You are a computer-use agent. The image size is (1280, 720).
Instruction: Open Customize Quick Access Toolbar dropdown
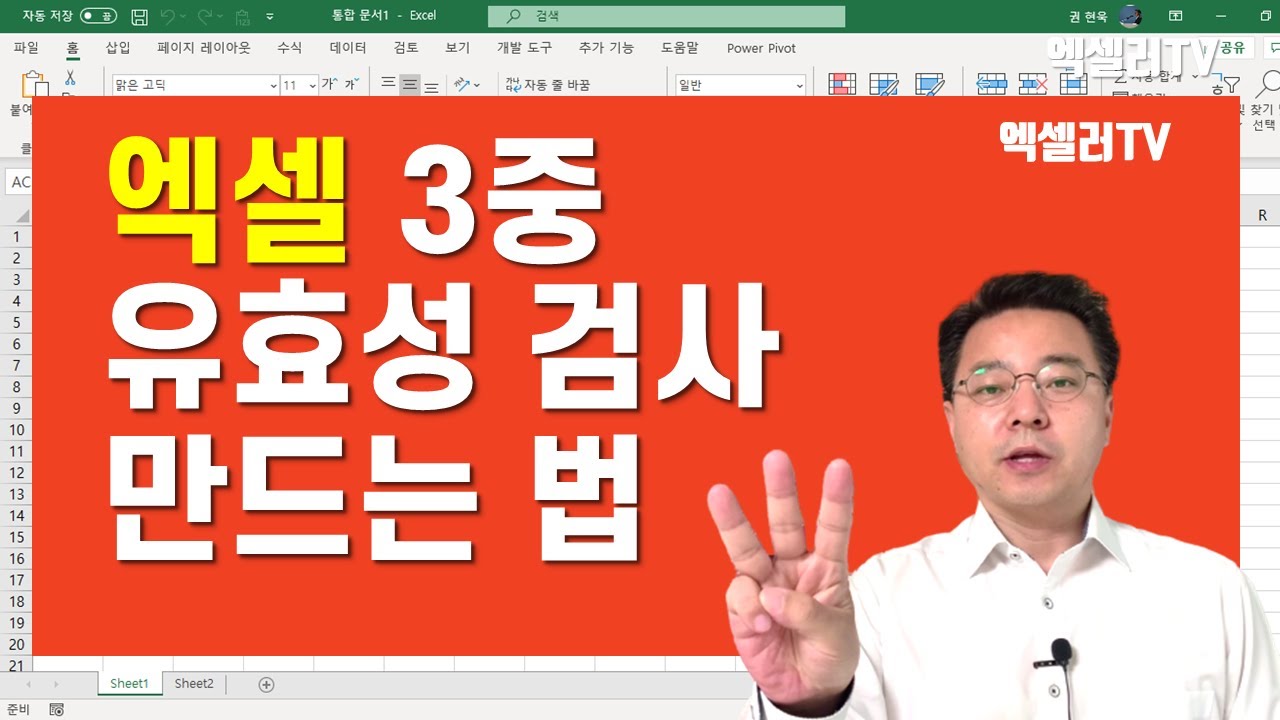[x=270, y=17]
